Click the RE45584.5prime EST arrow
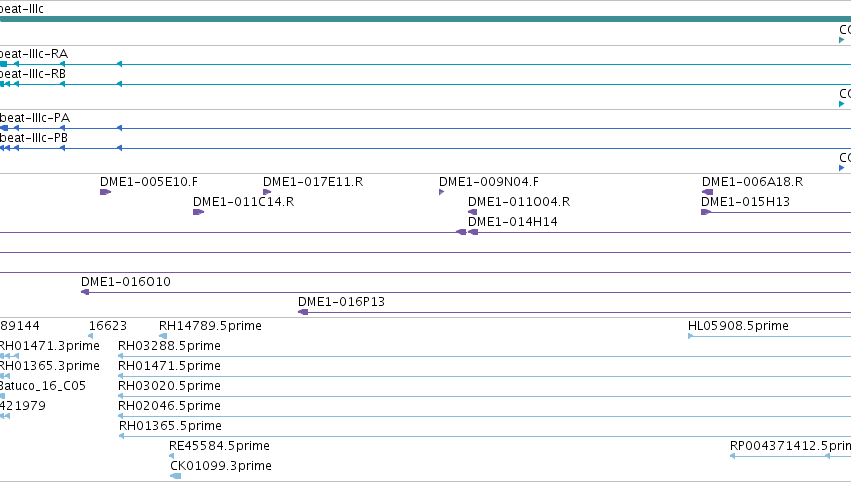 (x=172, y=456)
